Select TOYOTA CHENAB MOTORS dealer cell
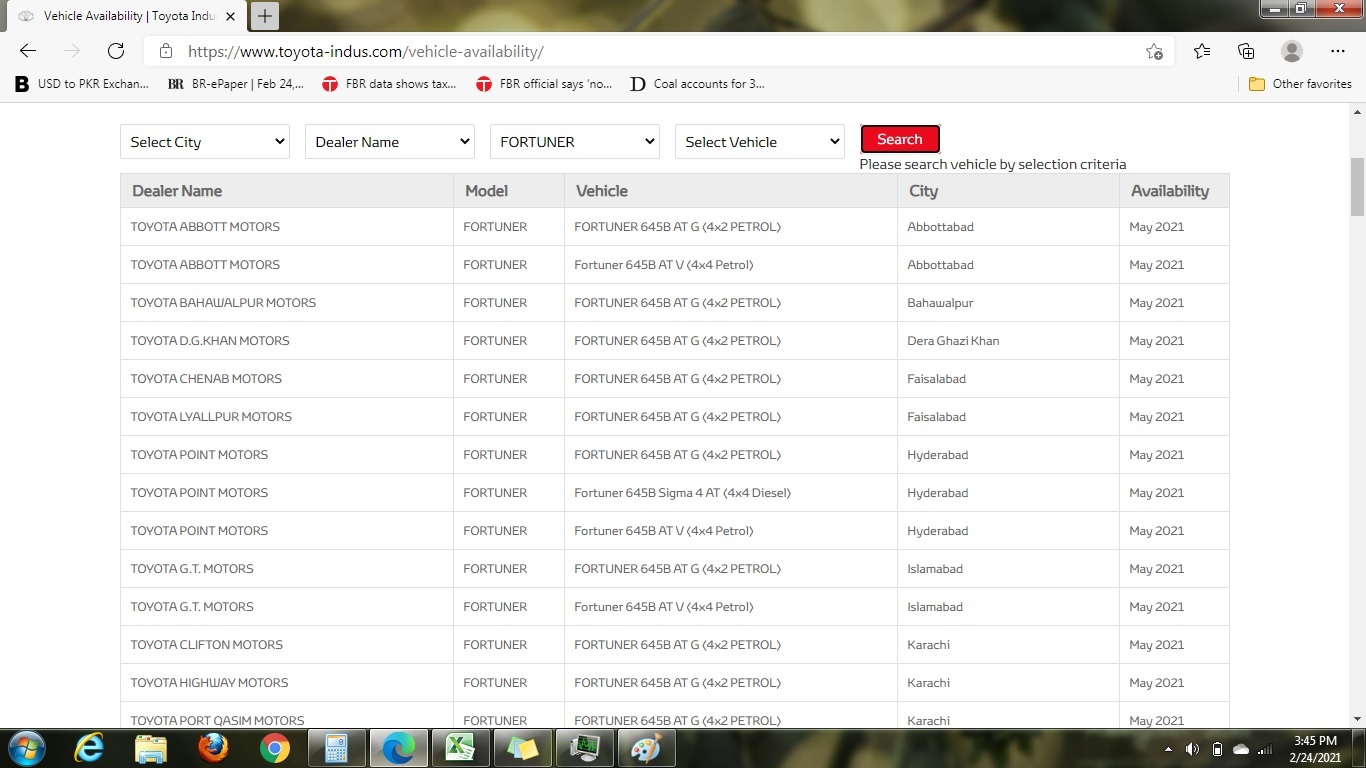Viewport: 1366px width, 768px height. pos(287,379)
